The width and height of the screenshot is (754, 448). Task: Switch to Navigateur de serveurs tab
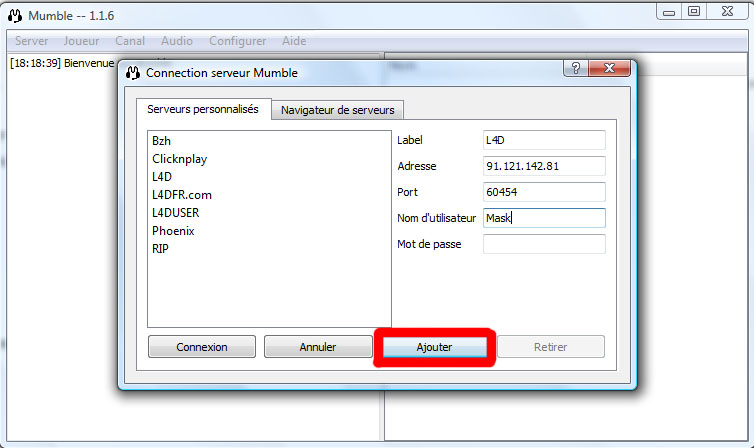(x=338, y=110)
